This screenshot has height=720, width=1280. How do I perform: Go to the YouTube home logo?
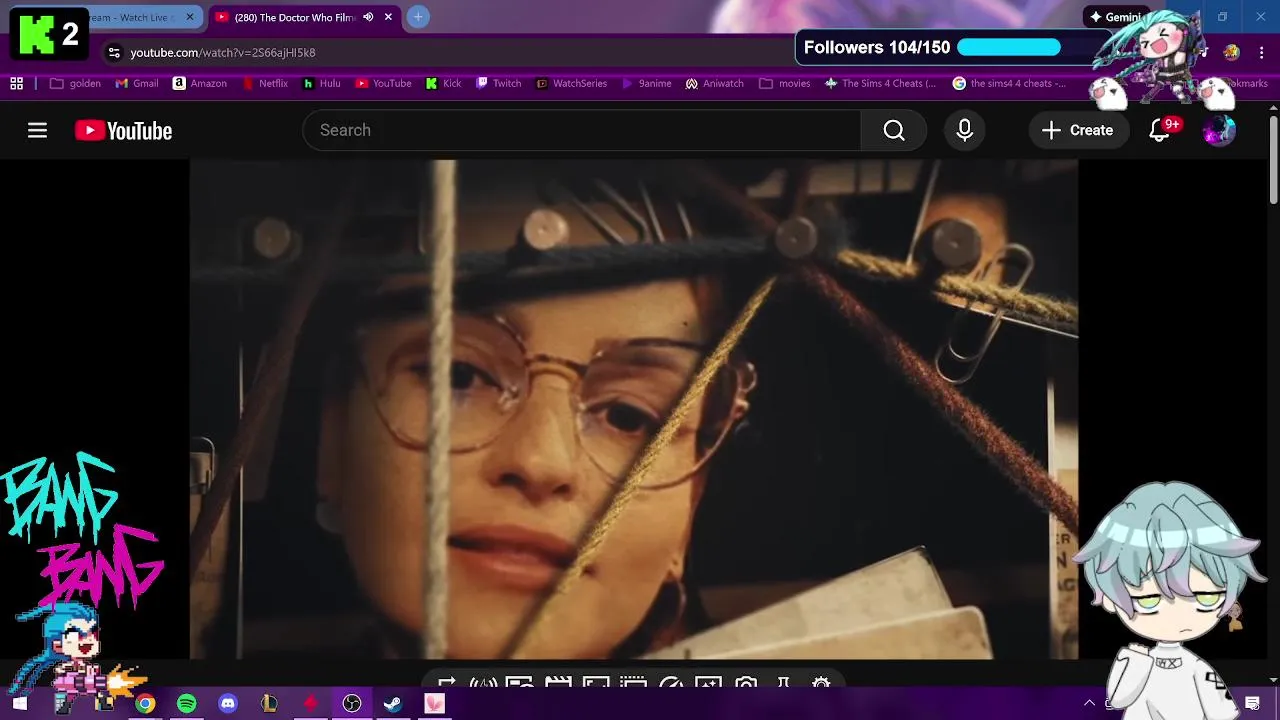click(x=123, y=131)
